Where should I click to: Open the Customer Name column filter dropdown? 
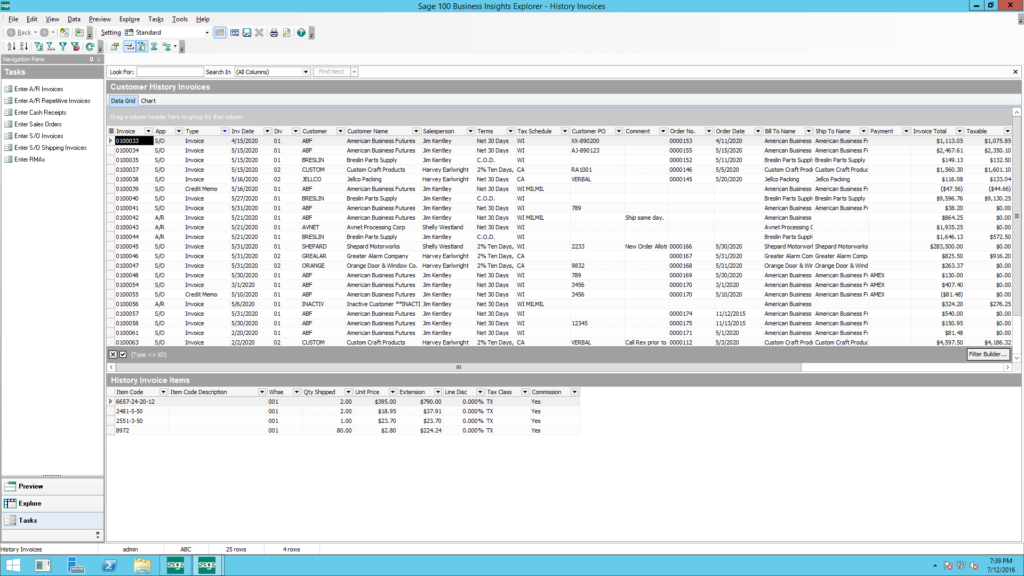415,131
